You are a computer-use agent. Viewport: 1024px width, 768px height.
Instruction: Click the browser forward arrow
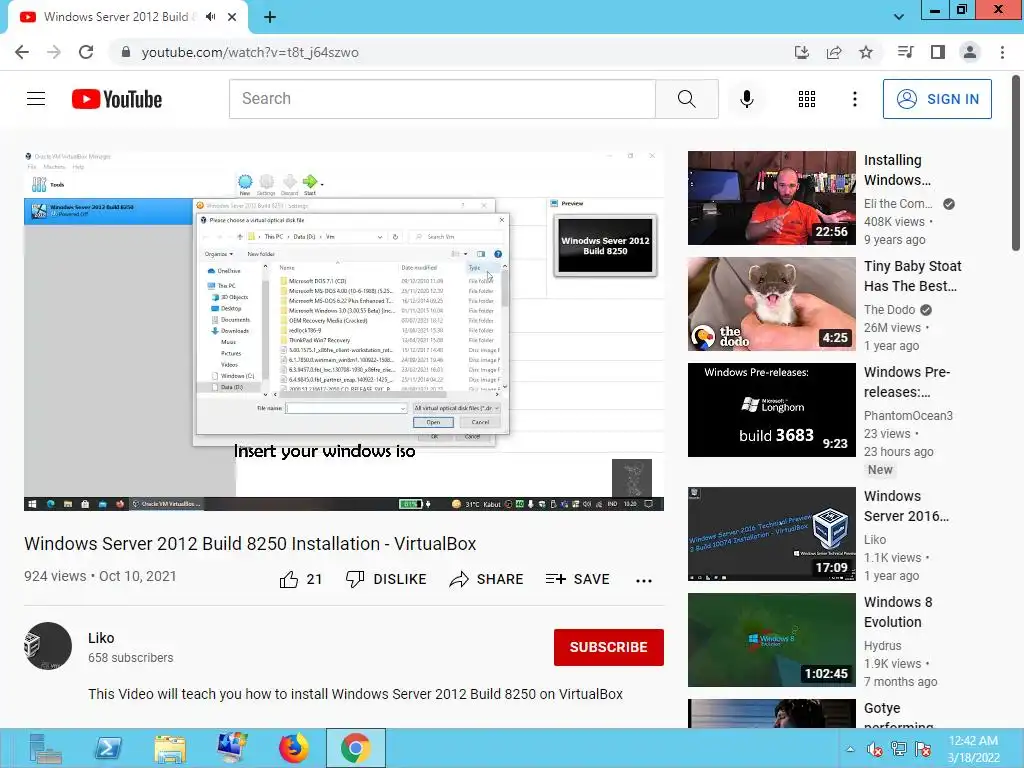pos(54,52)
